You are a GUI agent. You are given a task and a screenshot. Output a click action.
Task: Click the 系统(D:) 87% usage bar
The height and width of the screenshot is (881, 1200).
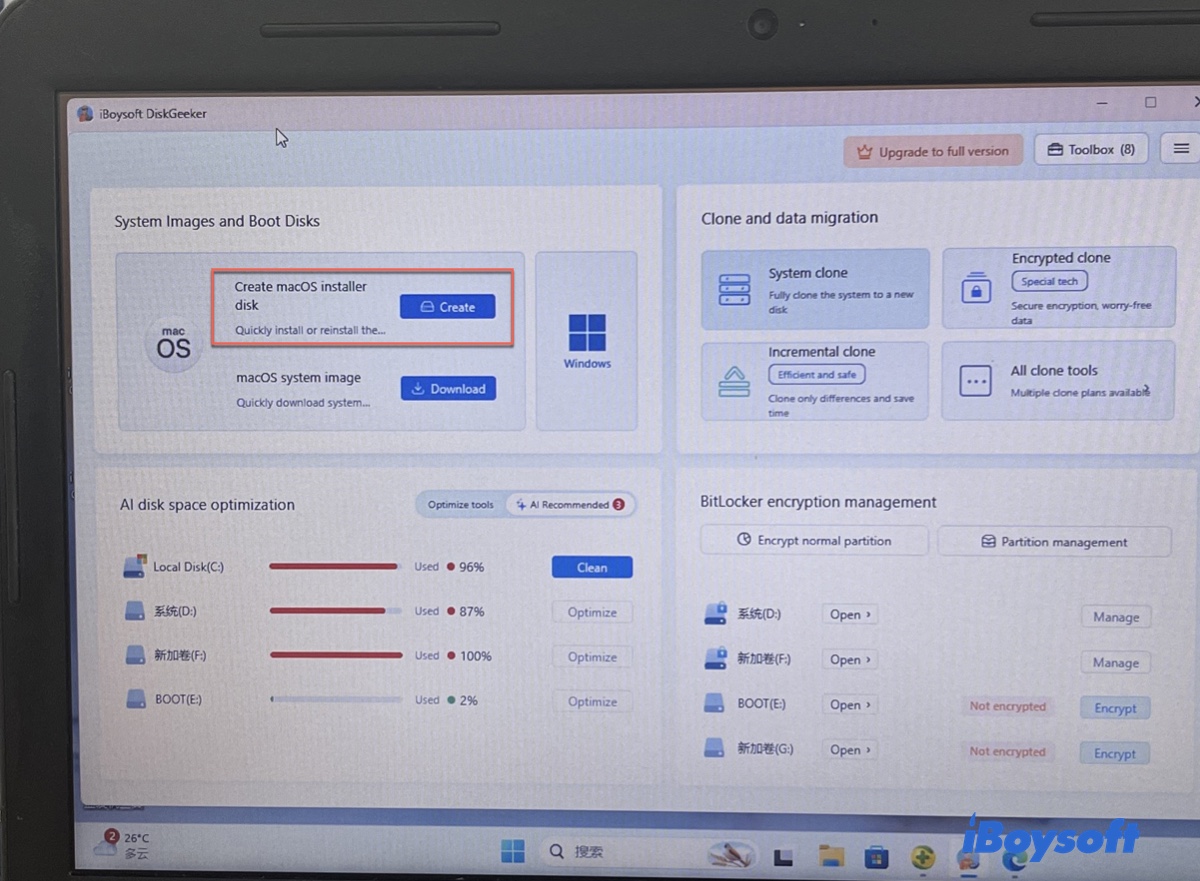335,611
